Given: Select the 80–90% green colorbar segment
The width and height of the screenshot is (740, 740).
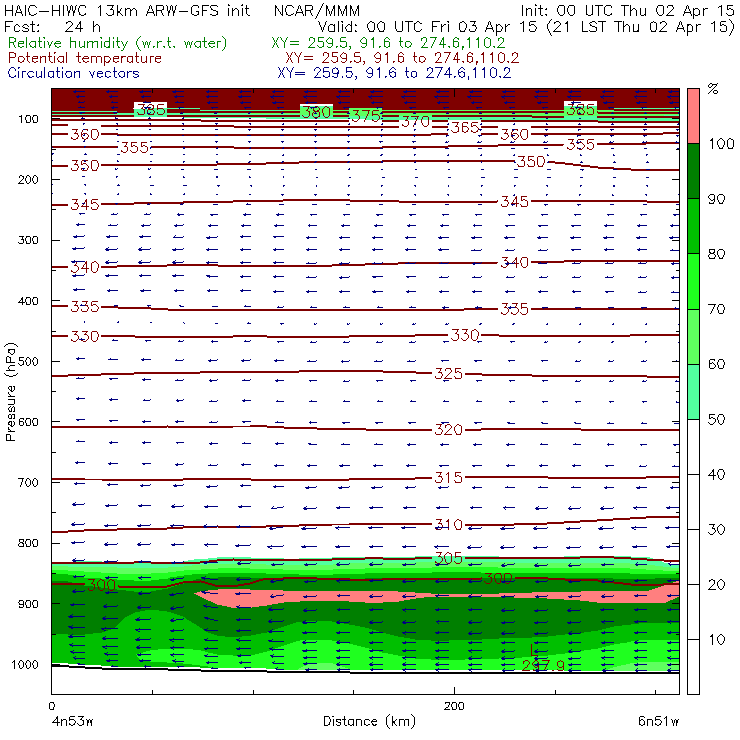Looking at the screenshot, I should point(693,226).
